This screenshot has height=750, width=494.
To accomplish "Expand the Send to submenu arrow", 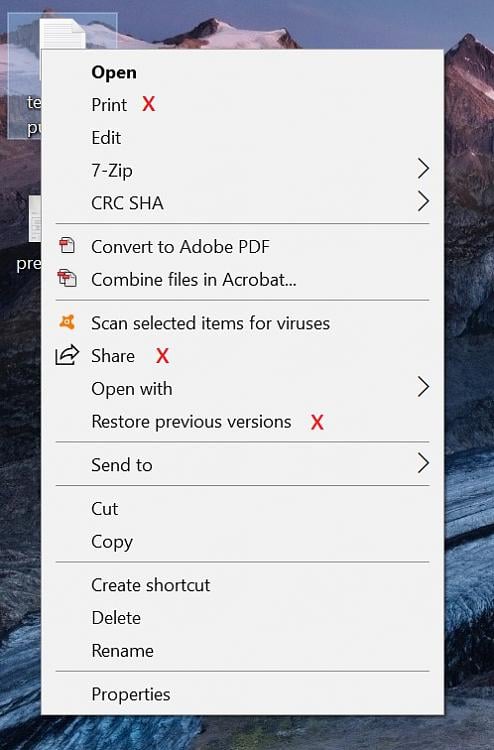I will pyautogui.click(x=423, y=463).
